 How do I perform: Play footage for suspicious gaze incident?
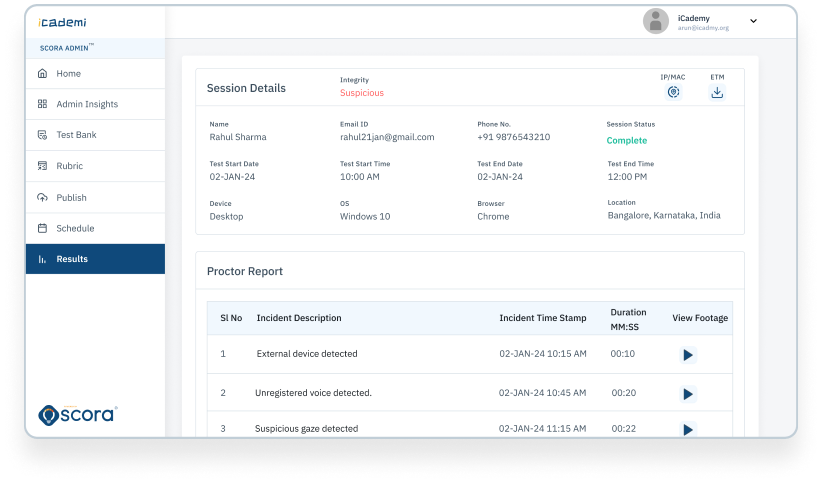[687, 429]
